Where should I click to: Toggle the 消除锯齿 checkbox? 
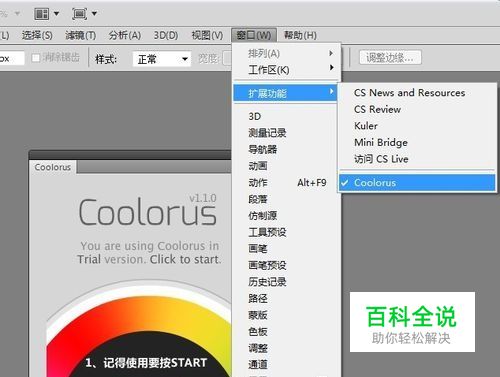36,58
